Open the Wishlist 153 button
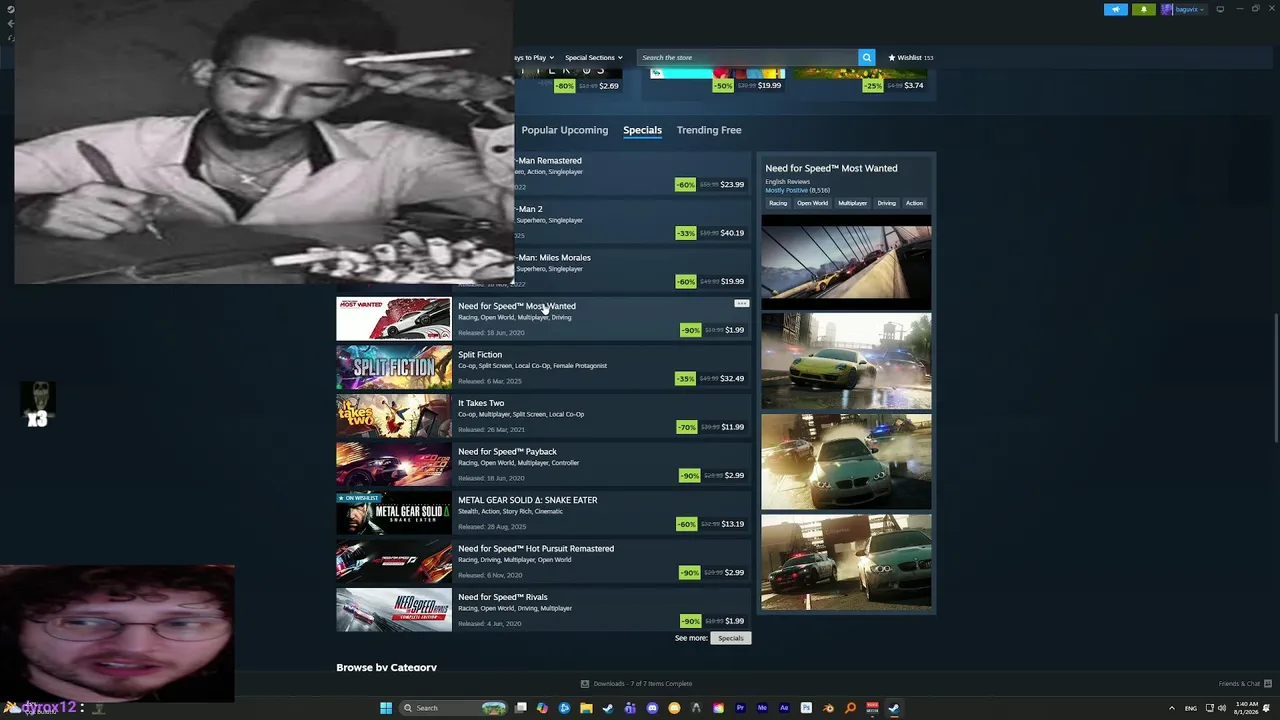The width and height of the screenshot is (1280, 720). click(910, 57)
